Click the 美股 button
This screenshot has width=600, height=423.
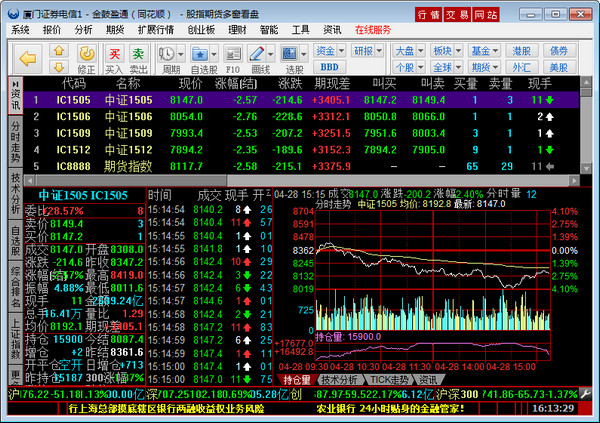pos(559,67)
